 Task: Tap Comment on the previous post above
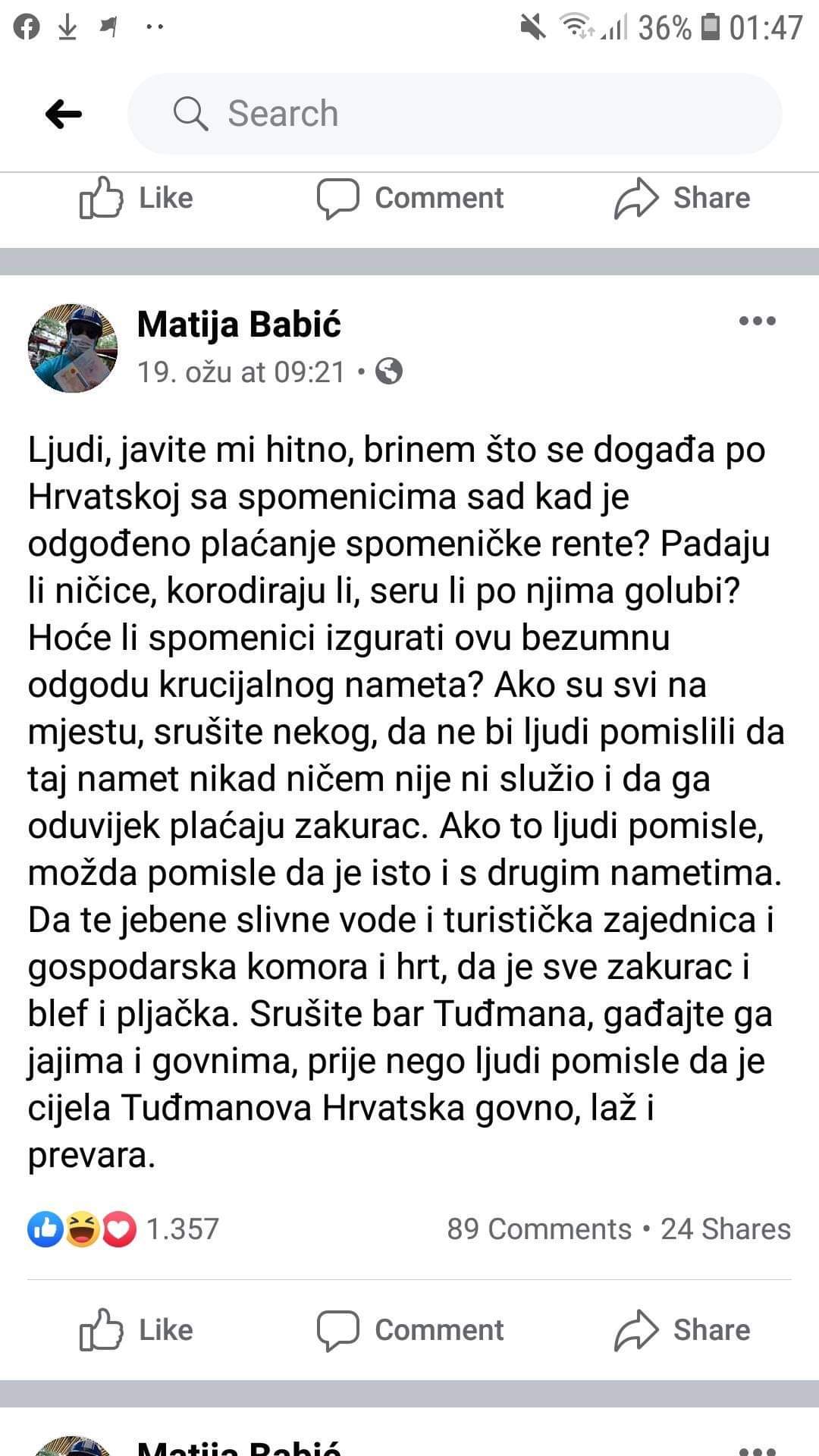point(410,198)
